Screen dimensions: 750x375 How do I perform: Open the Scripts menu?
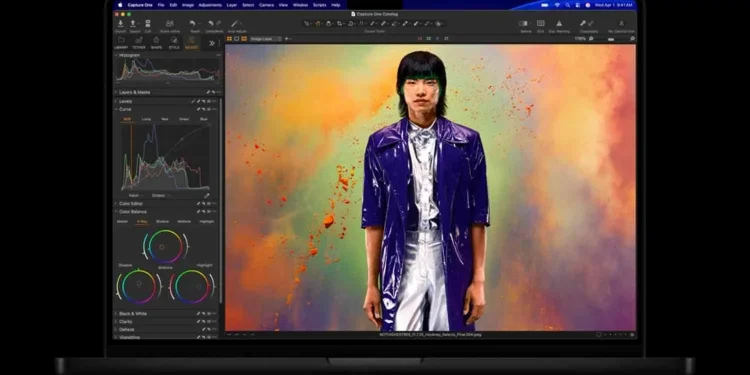[x=320, y=5]
